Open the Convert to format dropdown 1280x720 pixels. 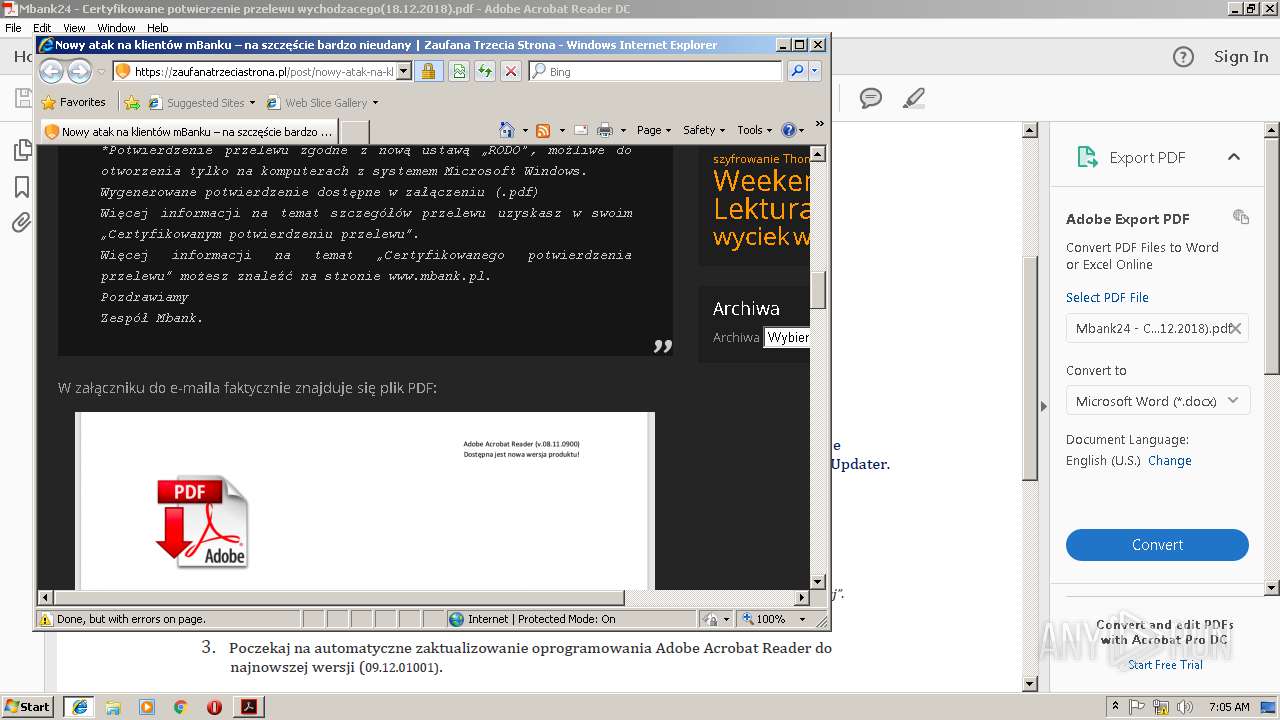click(x=1157, y=401)
